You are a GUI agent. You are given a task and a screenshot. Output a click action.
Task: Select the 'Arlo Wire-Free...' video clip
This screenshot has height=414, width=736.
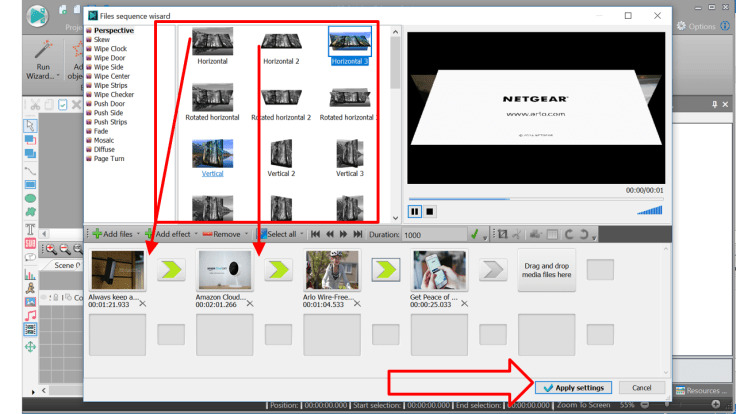332,270
